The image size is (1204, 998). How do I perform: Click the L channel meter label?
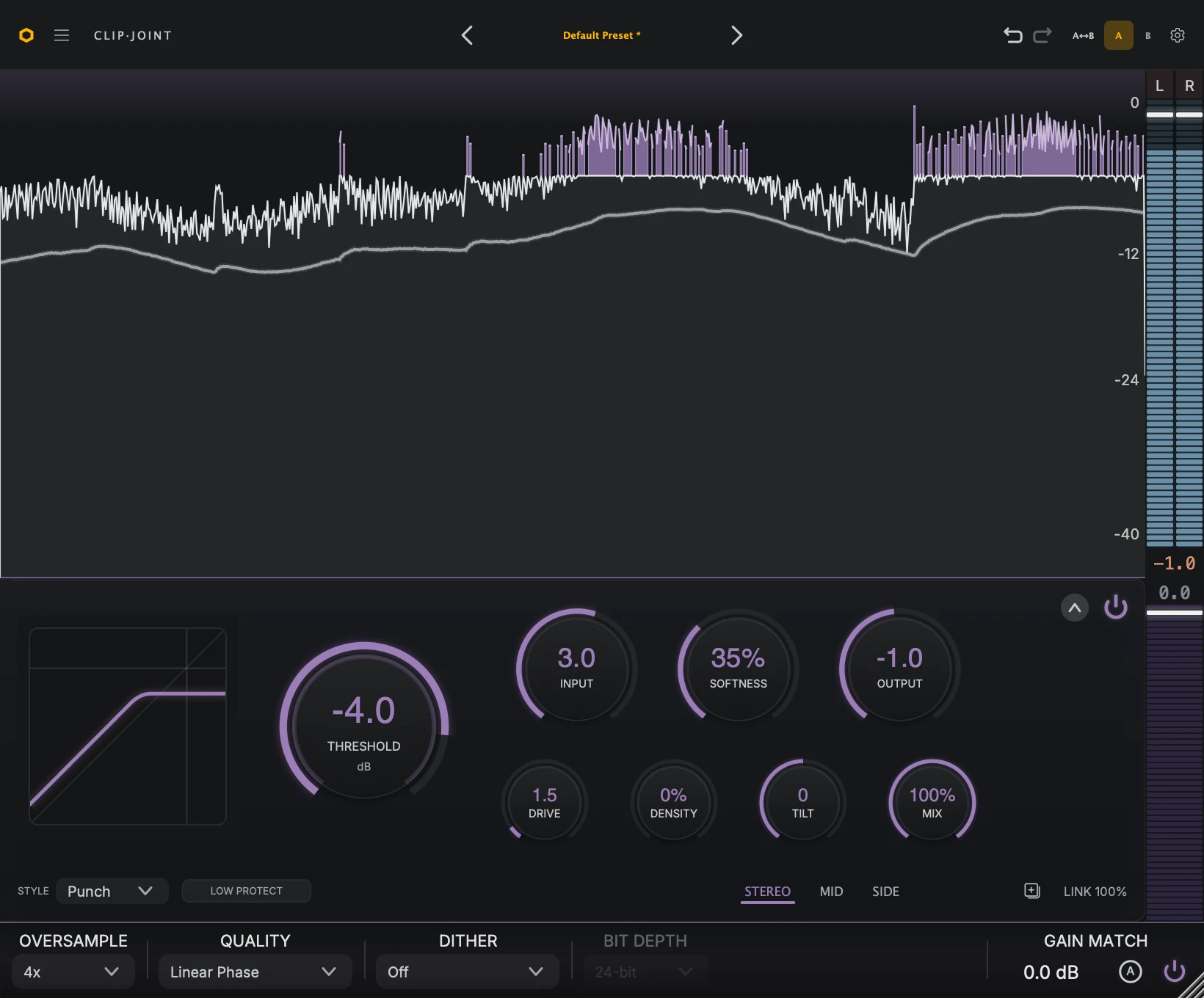(1159, 86)
